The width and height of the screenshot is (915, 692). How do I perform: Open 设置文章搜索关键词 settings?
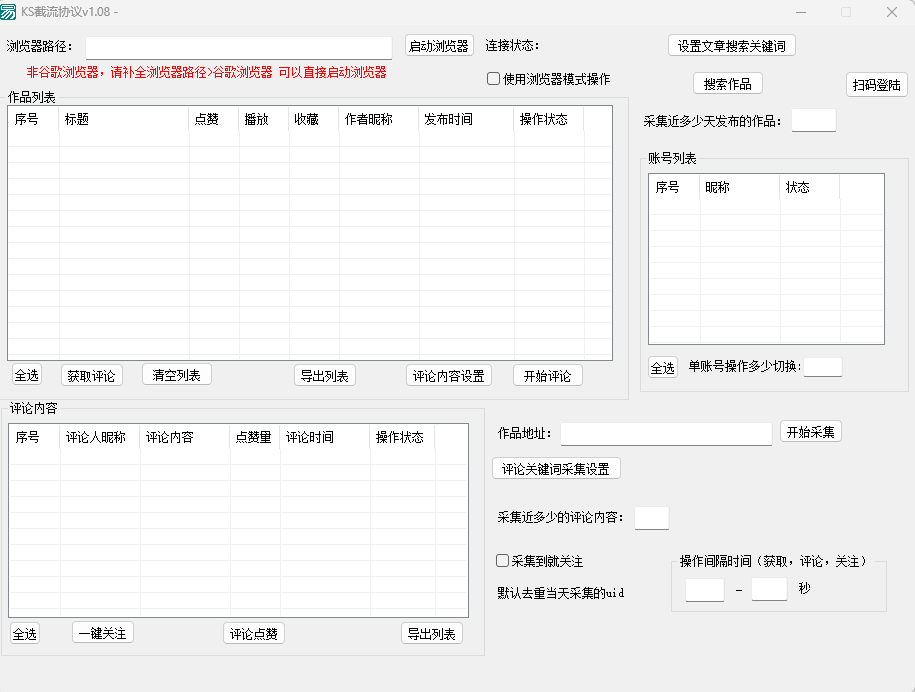coord(731,46)
